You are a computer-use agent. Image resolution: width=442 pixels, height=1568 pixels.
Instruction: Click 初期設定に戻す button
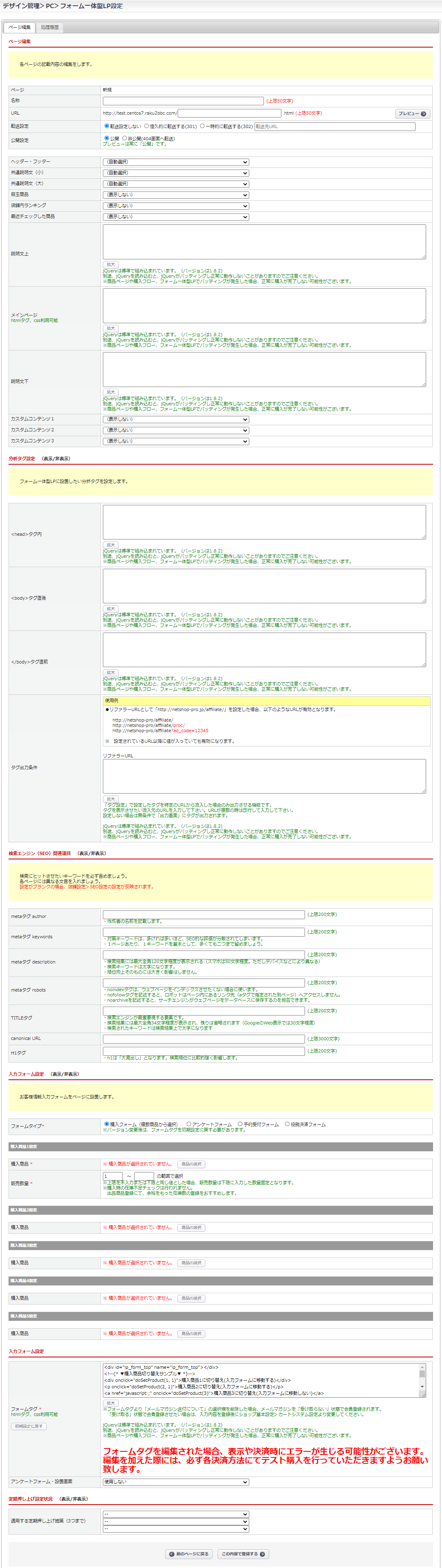click(x=28, y=1426)
